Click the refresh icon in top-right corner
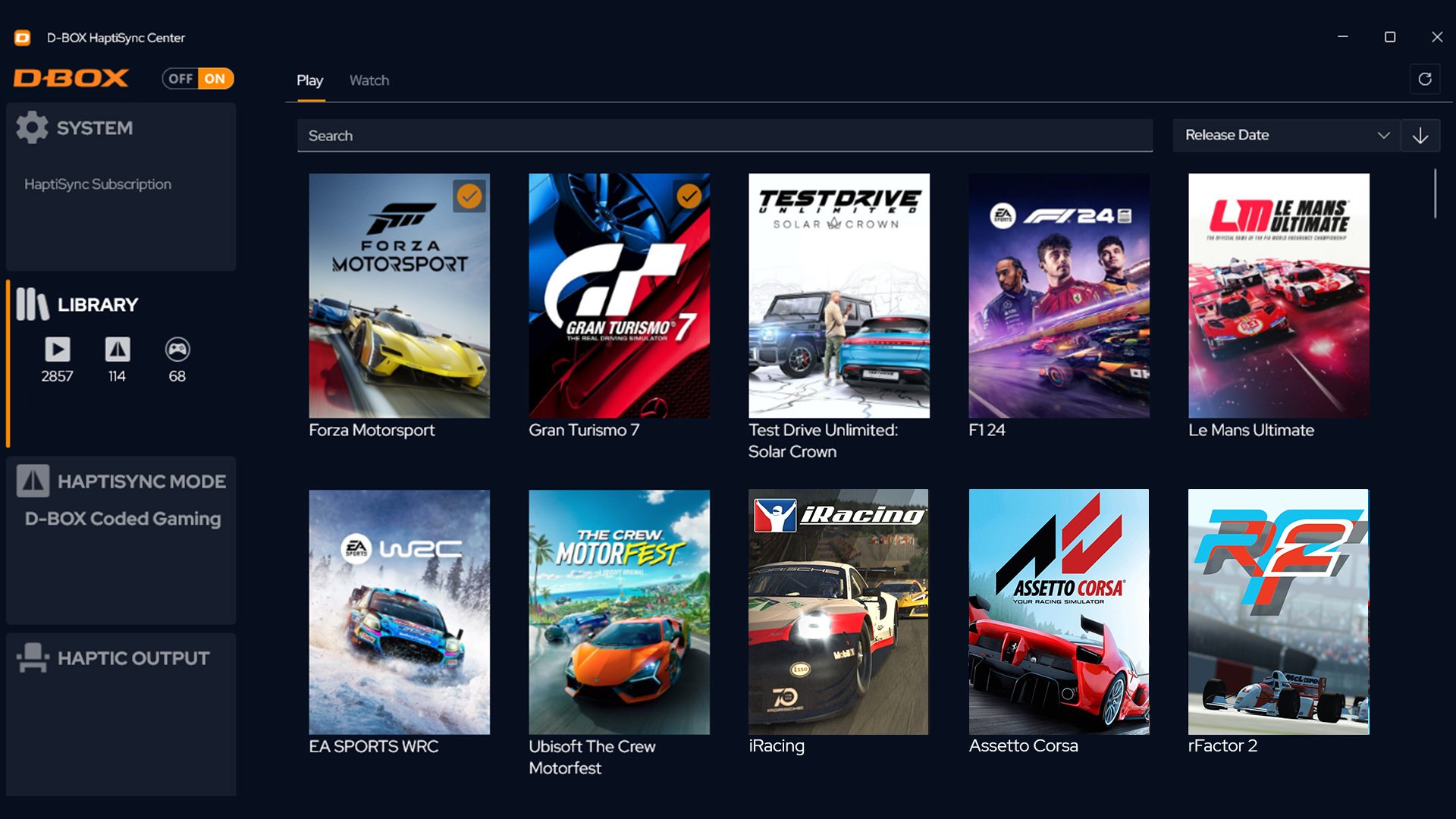The image size is (1456, 819). pos(1424,79)
